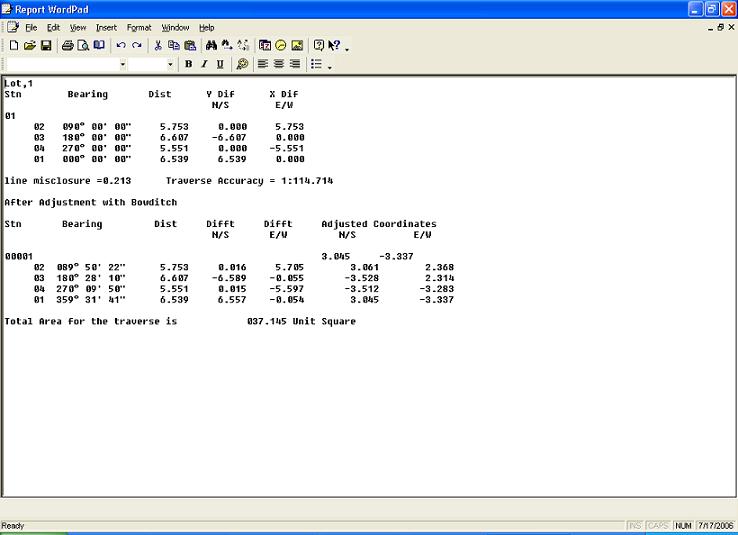Paste clipboard contents from toolbar

pos(190,46)
